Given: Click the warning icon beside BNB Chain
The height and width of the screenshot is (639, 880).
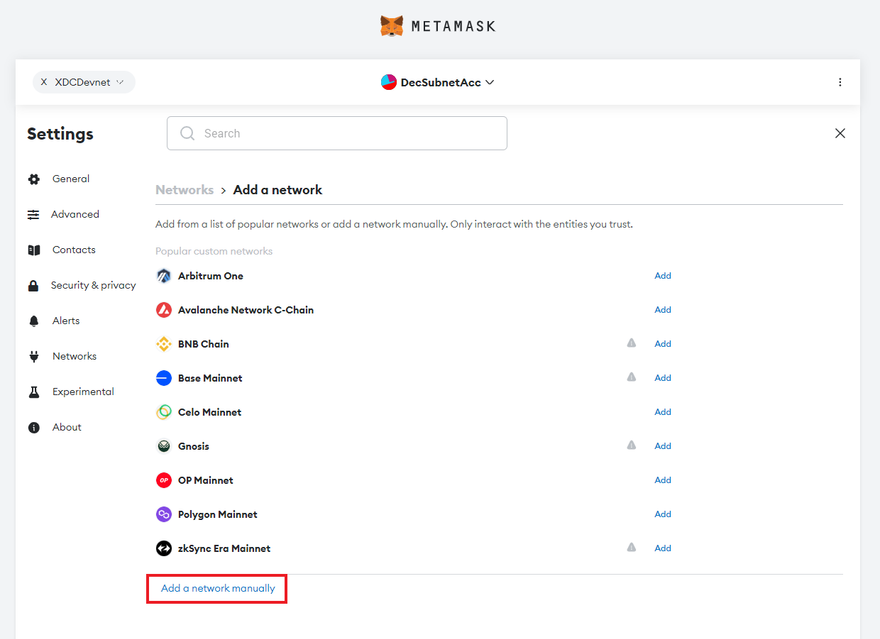Looking at the screenshot, I should click(x=631, y=343).
